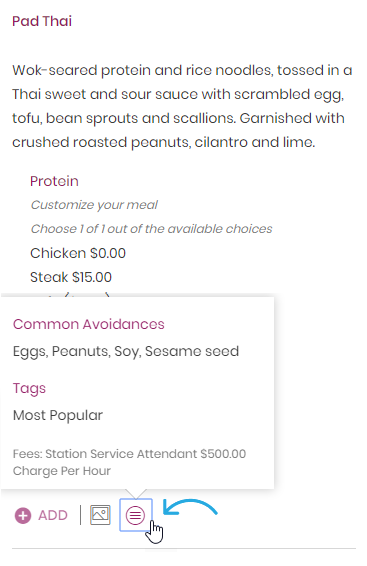Click the Tags heading in popup
Viewport: 367px width, 566px height.
pyautogui.click(x=30, y=389)
